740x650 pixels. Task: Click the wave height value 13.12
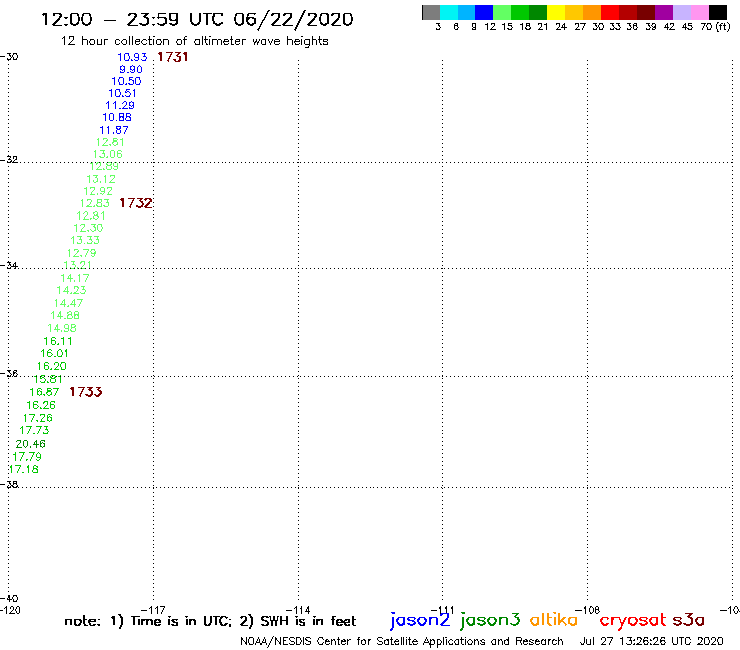[x=101, y=179]
